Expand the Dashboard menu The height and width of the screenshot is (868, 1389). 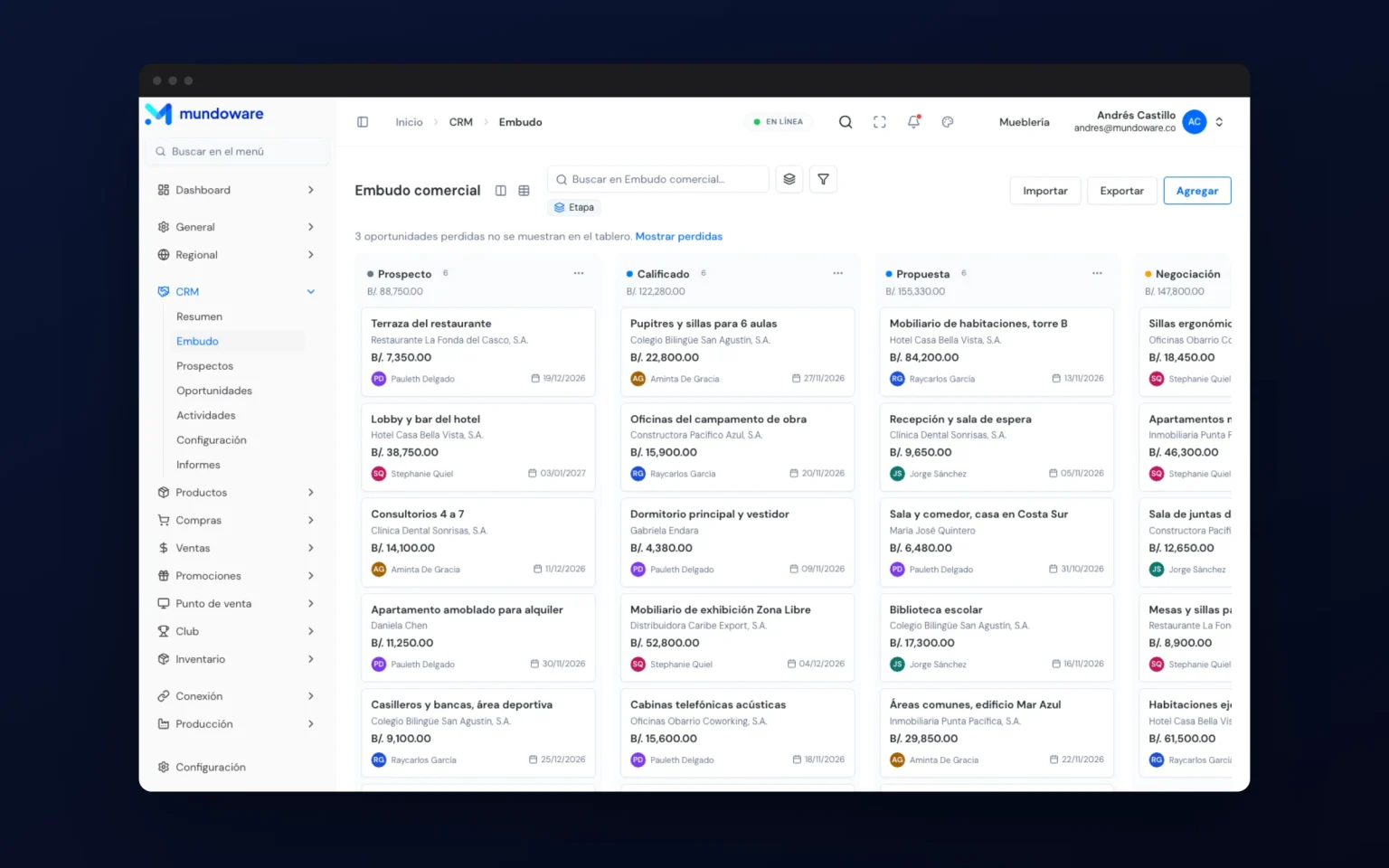[x=237, y=190]
